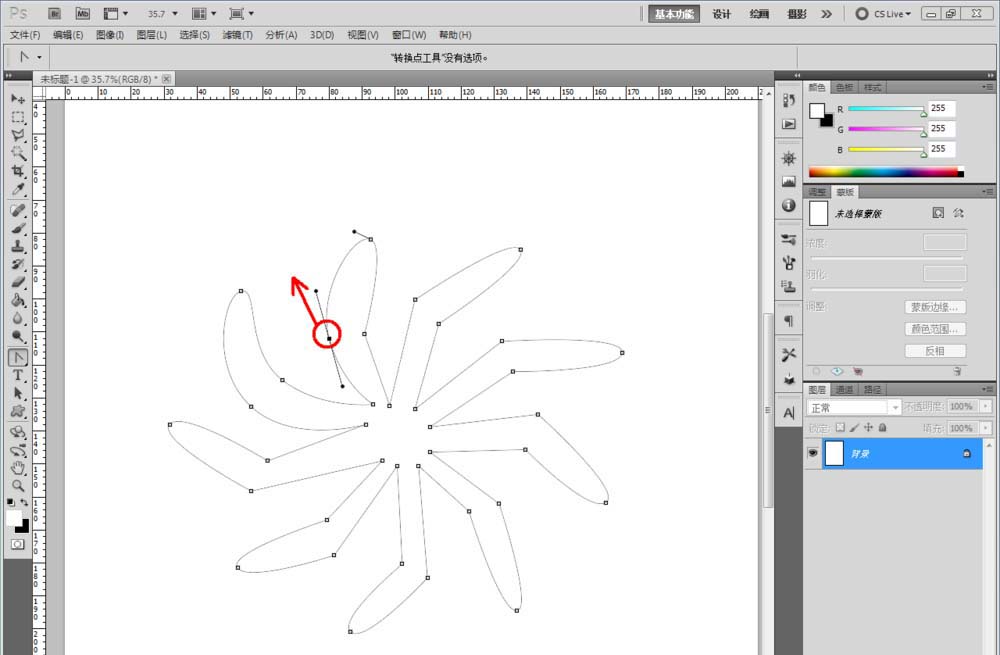
Task: Select the Rectangular Marquee tool
Action: 18,117
